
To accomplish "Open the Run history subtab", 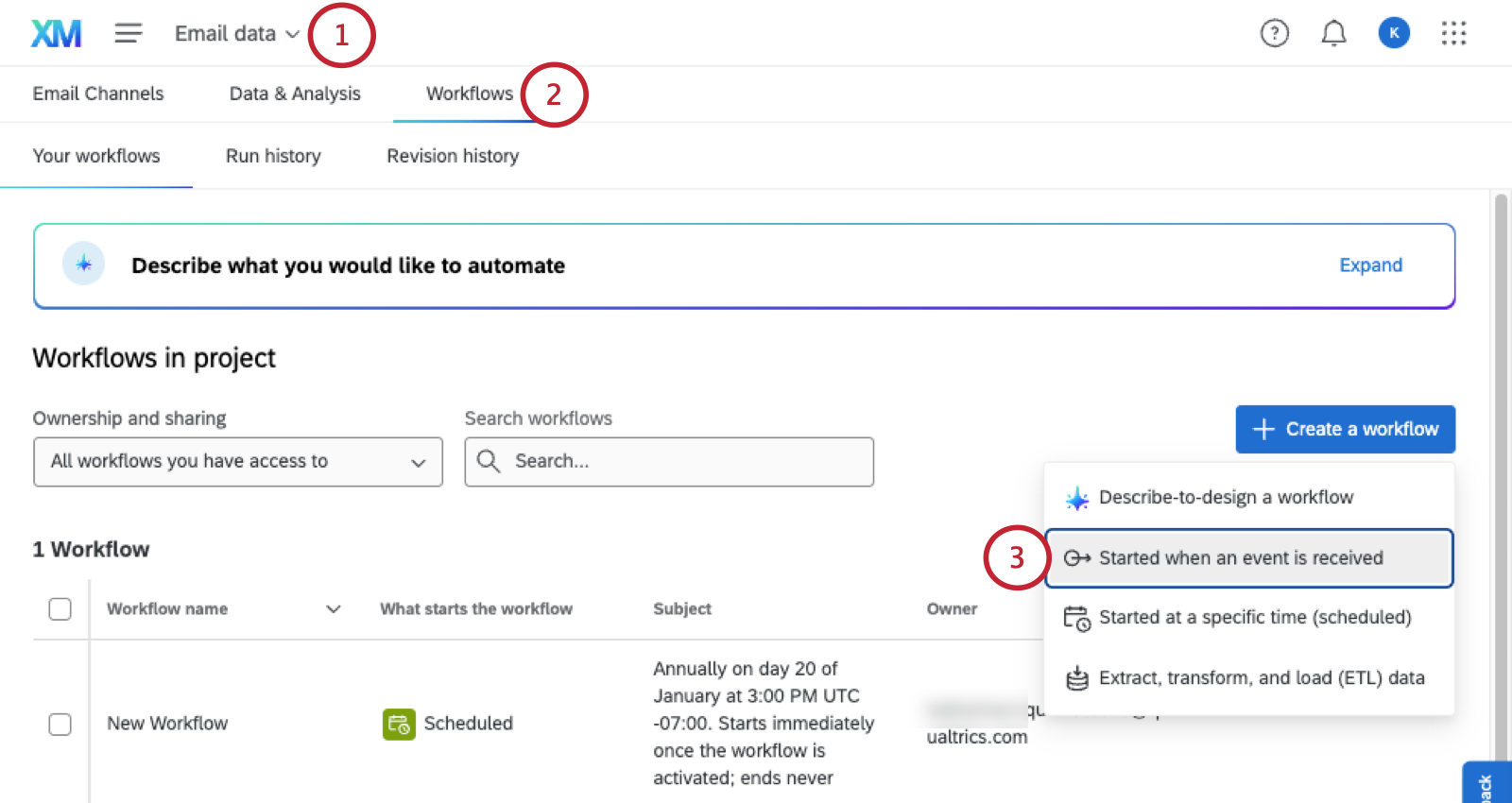I will point(273,156).
